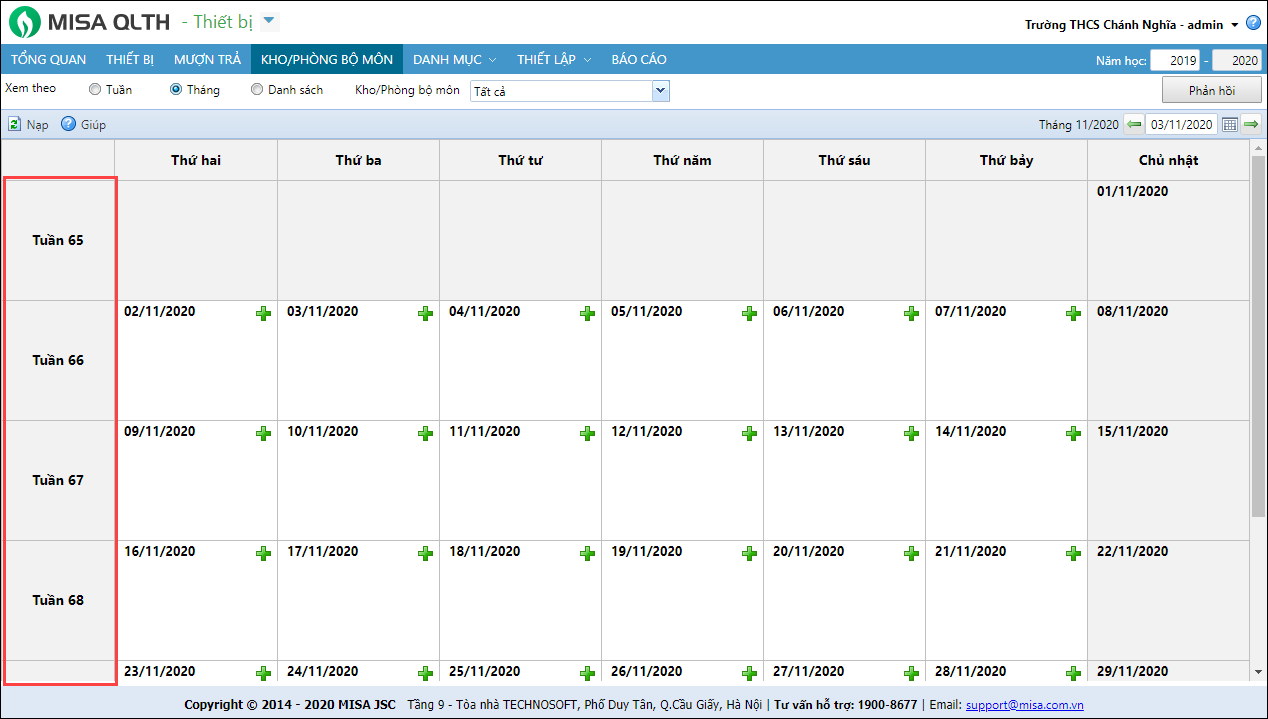The width and height of the screenshot is (1268, 719).
Task: Click the Phản hồi button
Action: pyautogui.click(x=1211, y=90)
